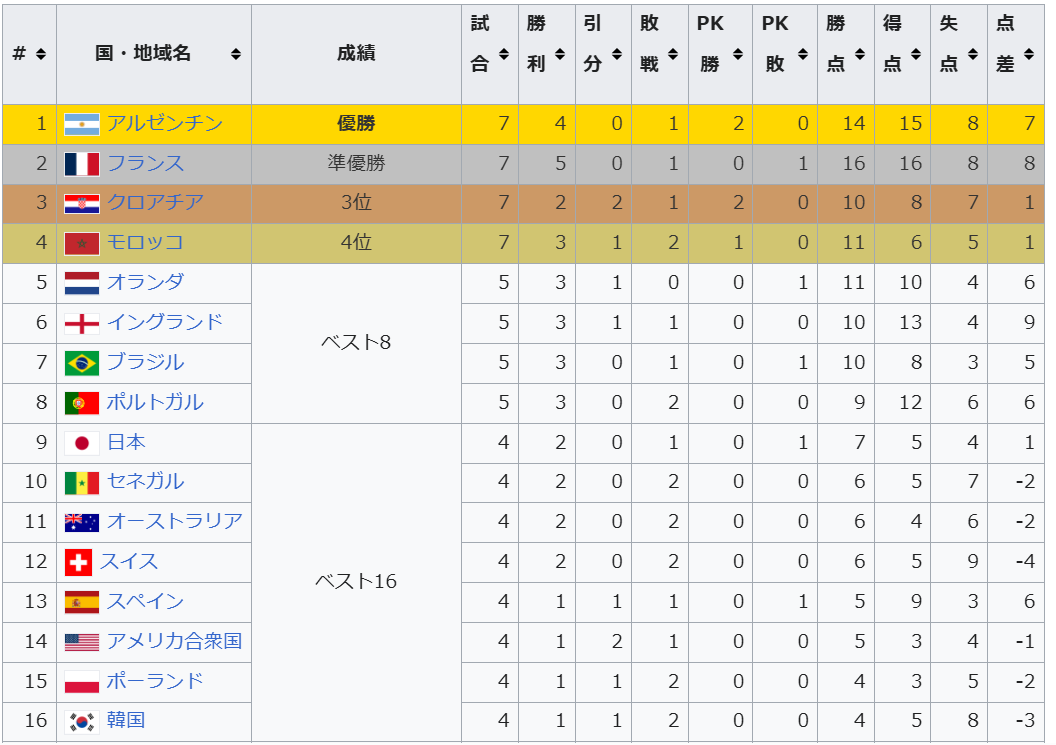Open the アメリカ合衆国 link
The width and height of the screenshot is (1056, 745).
pyautogui.click(x=174, y=641)
